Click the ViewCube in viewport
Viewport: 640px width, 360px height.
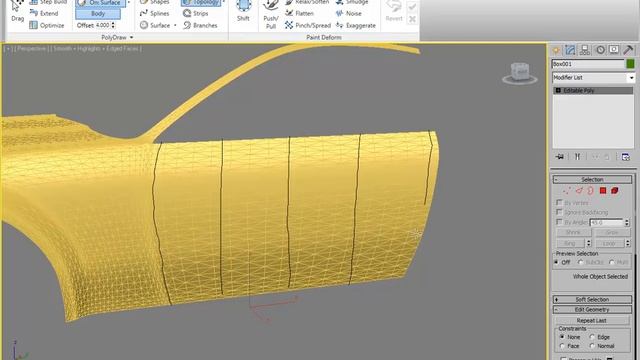(520, 73)
